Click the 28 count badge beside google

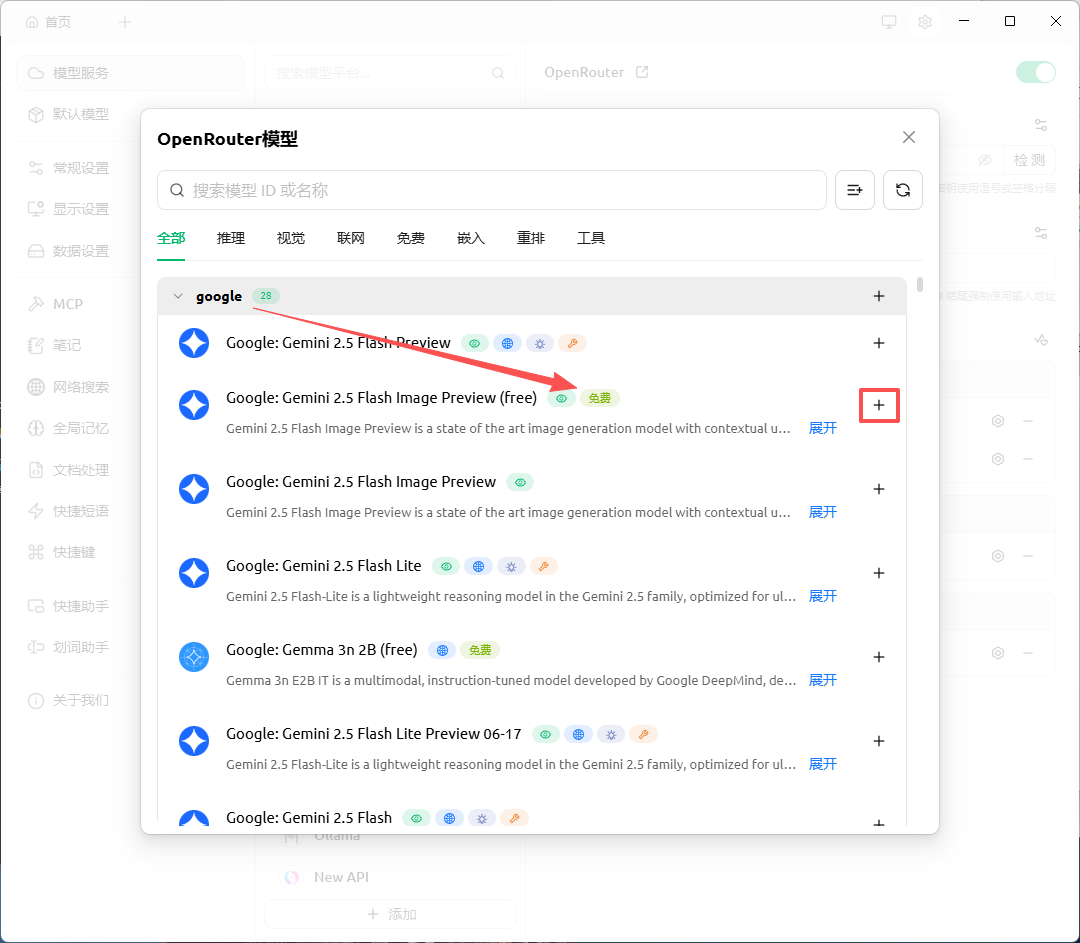pos(266,296)
